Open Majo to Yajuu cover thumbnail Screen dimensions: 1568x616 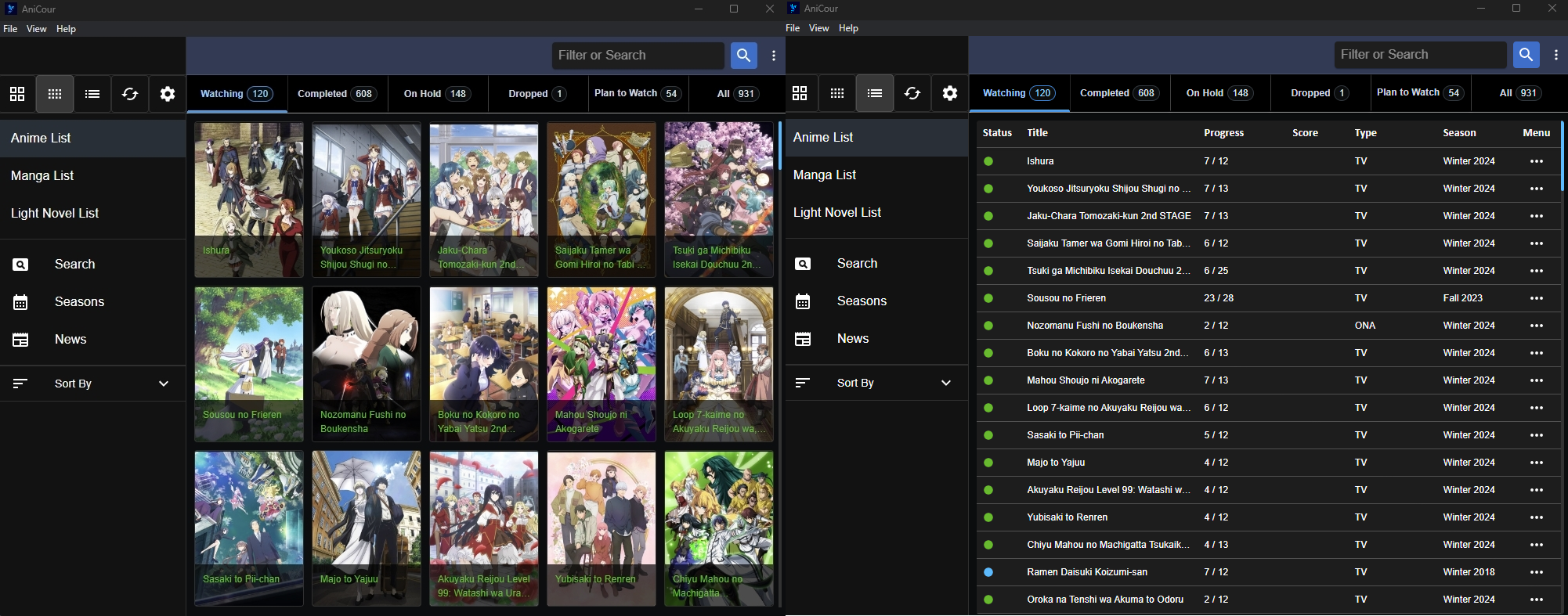click(x=367, y=528)
